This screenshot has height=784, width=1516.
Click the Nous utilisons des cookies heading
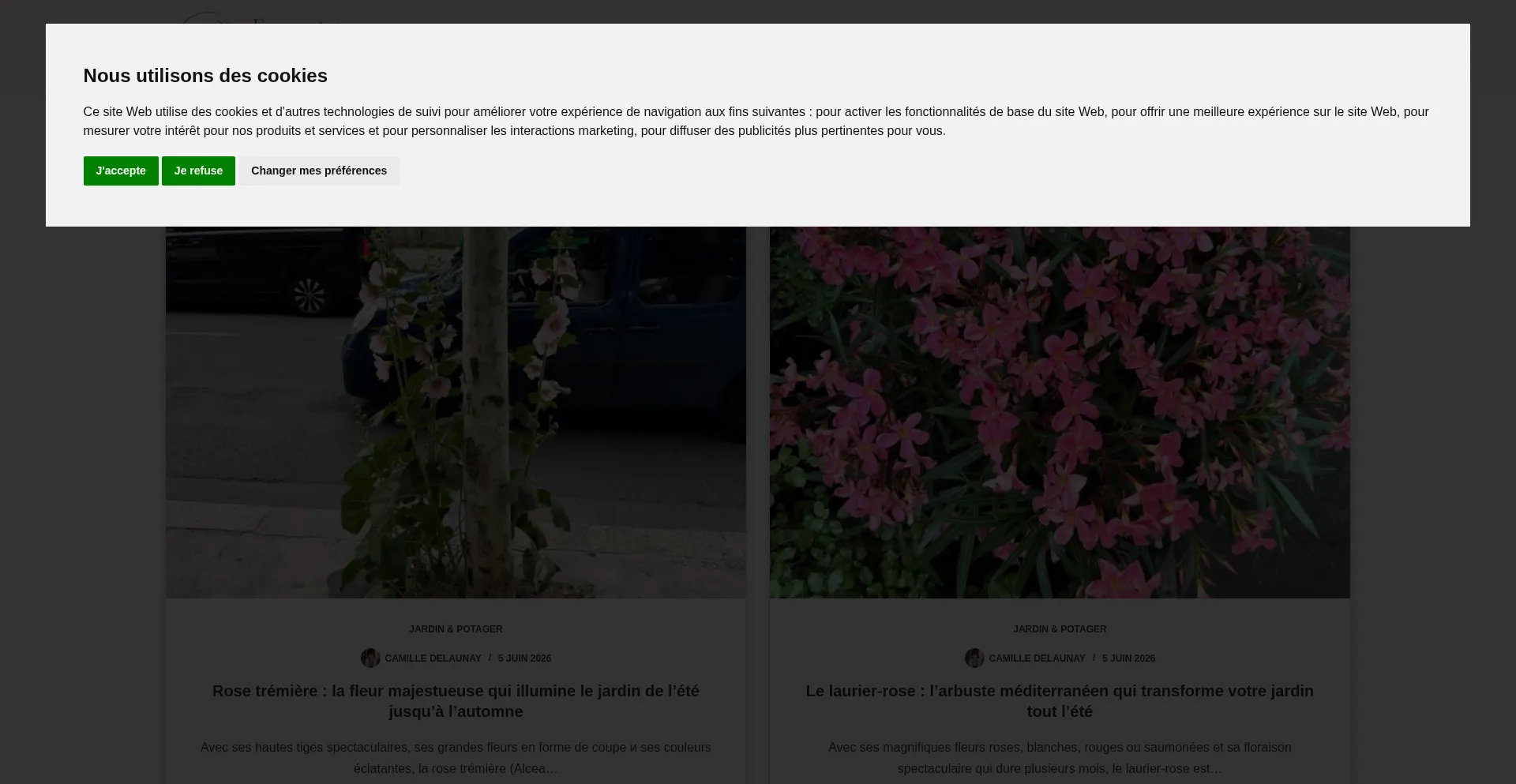205,76
